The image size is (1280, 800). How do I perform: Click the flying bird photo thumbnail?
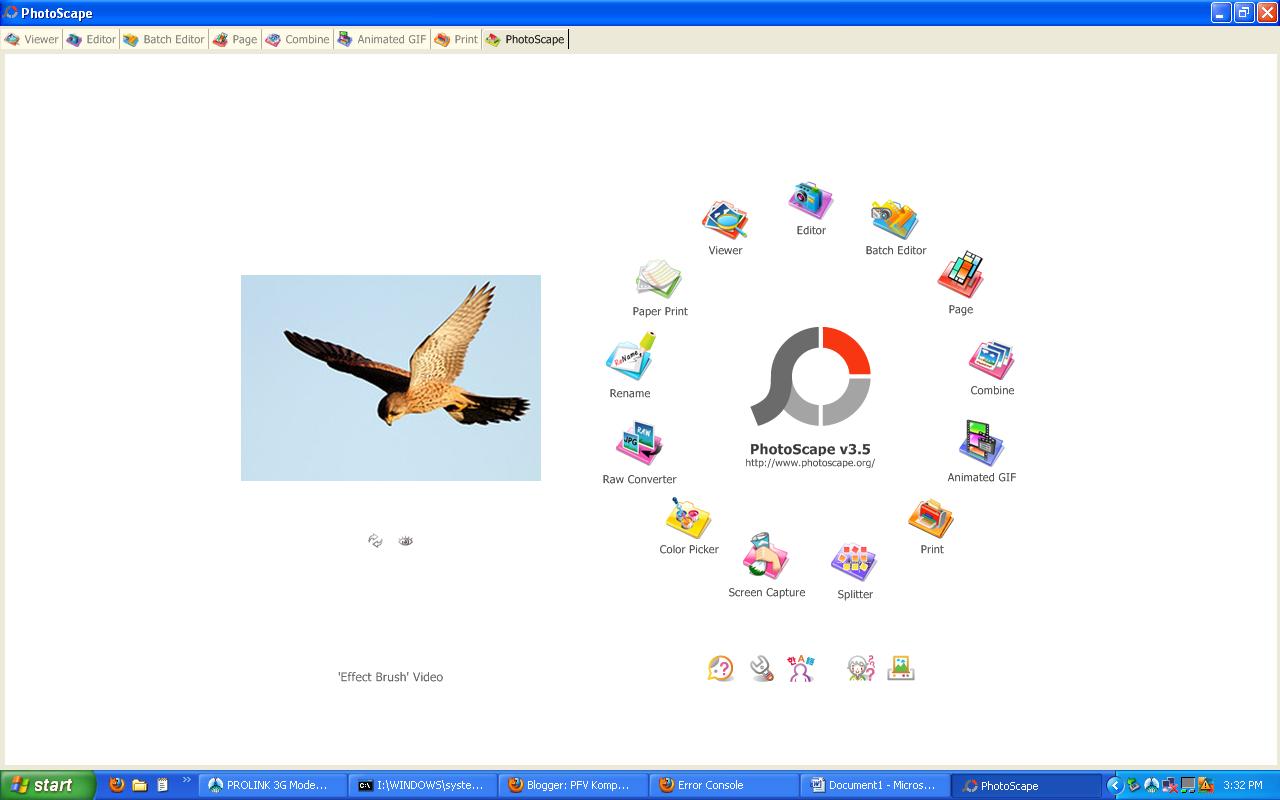pyautogui.click(x=391, y=378)
